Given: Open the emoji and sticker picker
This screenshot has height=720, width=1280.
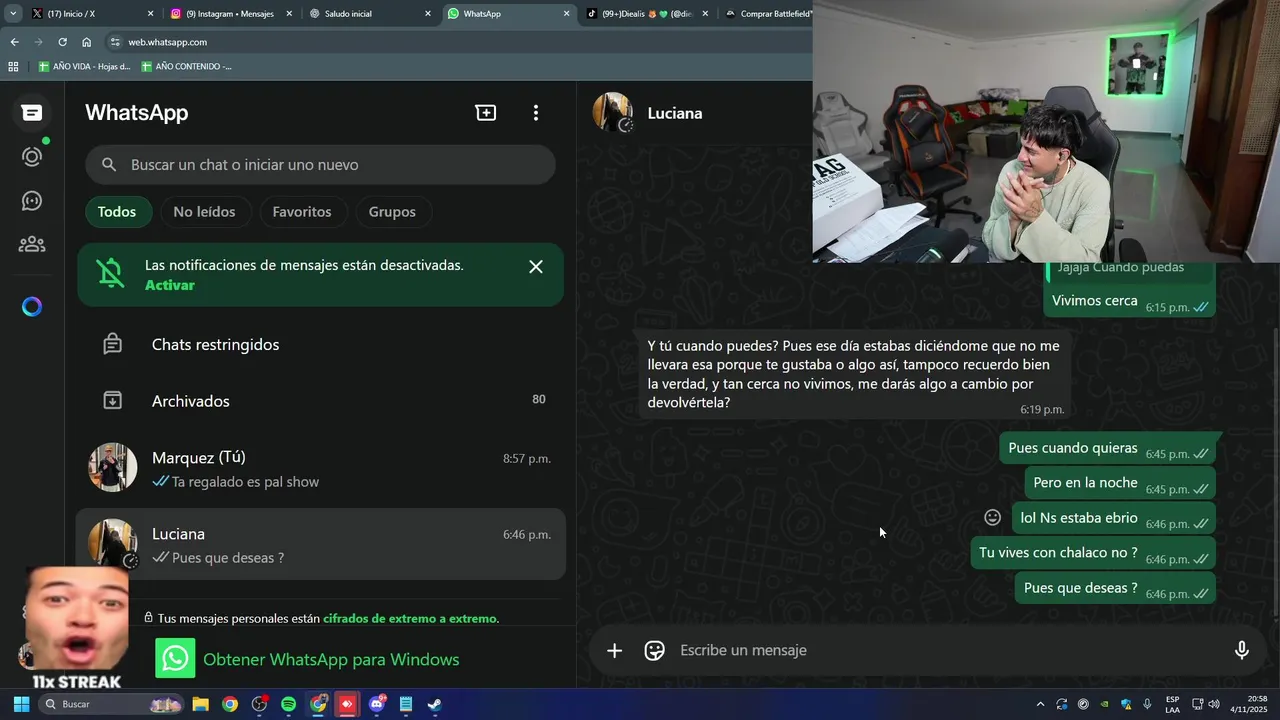Looking at the screenshot, I should tap(655, 651).
